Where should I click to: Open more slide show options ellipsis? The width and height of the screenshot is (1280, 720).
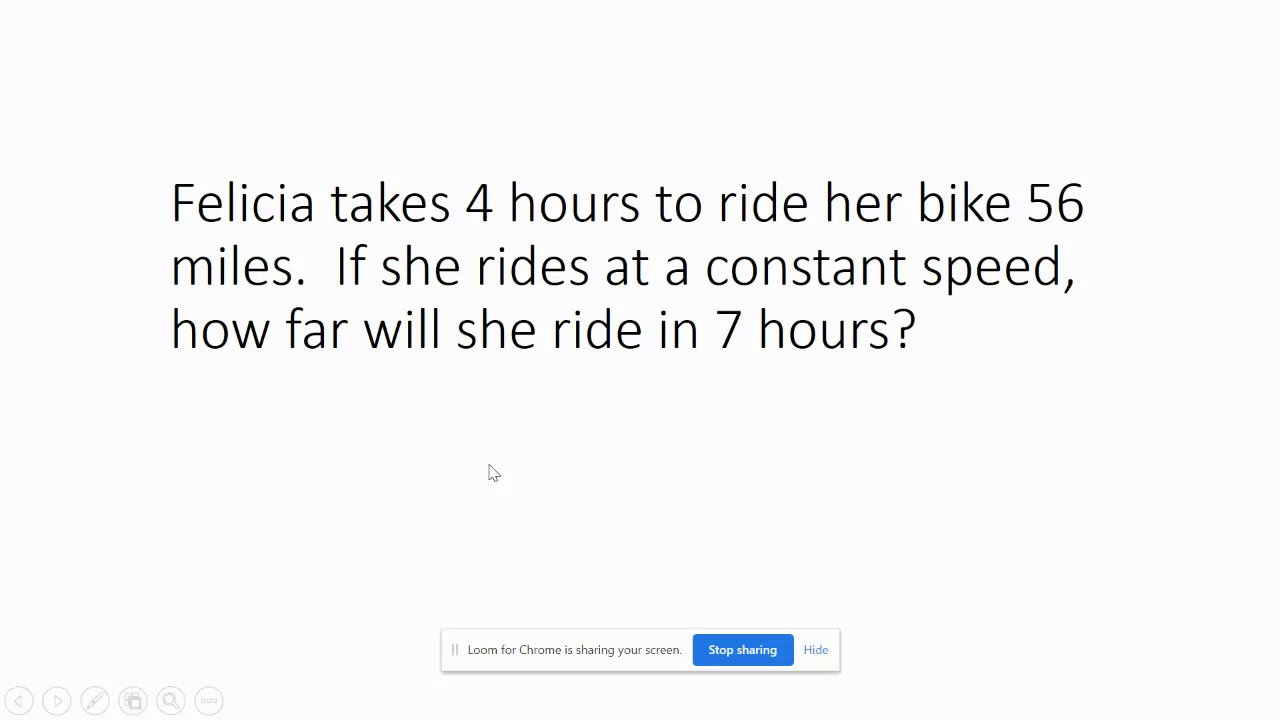pos(208,701)
